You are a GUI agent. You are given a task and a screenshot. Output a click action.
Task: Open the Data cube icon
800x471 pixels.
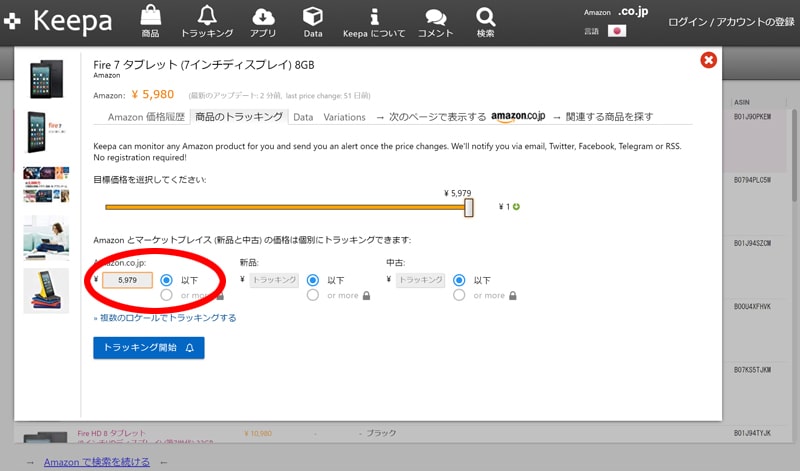(x=313, y=21)
